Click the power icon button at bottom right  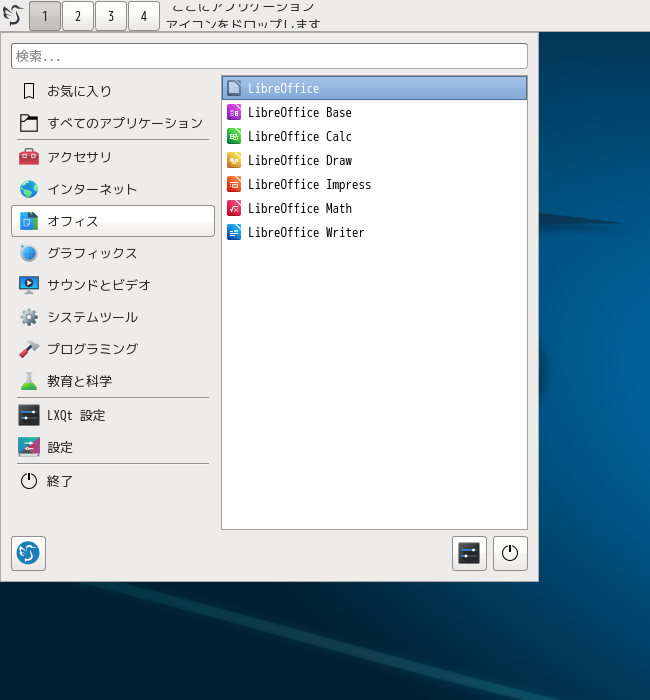pyautogui.click(x=510, y=553)
